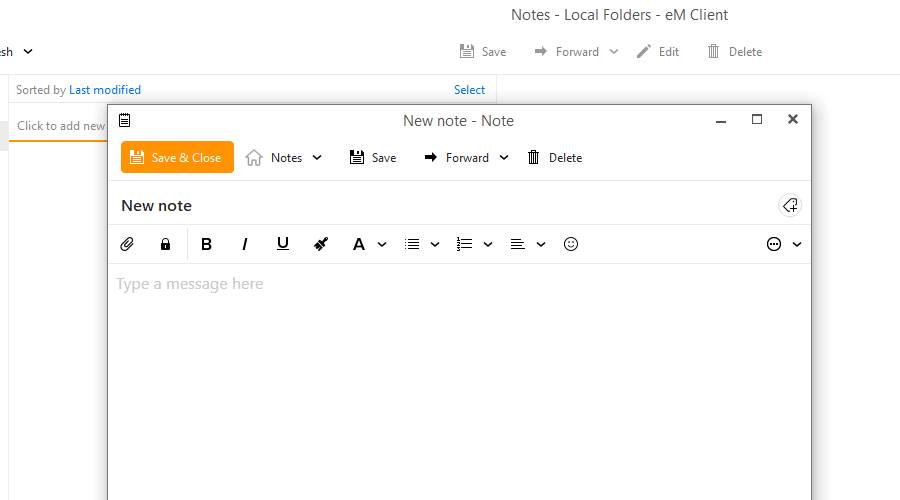Image resolution: width=900 pixels, height=500 pixels.
Task: Expand text alignment options dropdown
Action: pos(541,245)
